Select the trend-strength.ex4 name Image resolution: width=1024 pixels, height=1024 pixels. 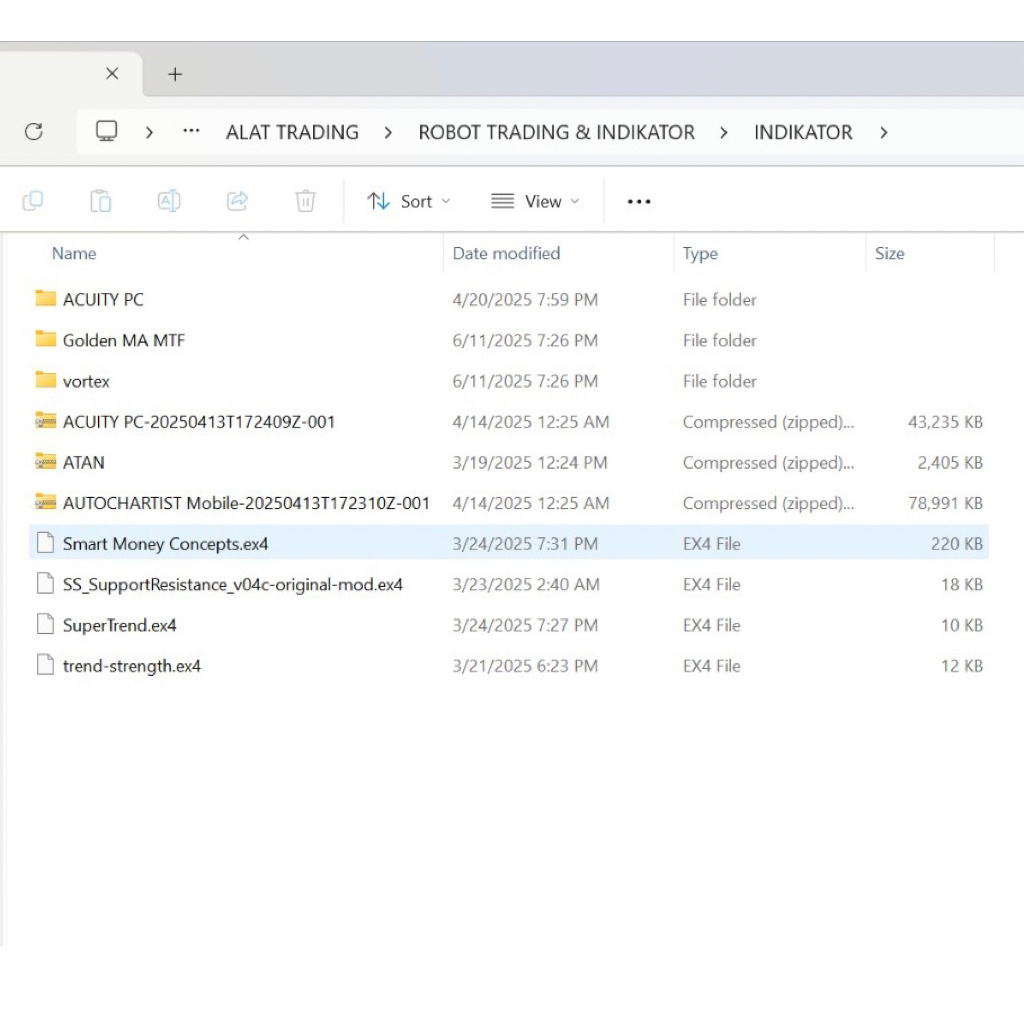click(131, 666)
